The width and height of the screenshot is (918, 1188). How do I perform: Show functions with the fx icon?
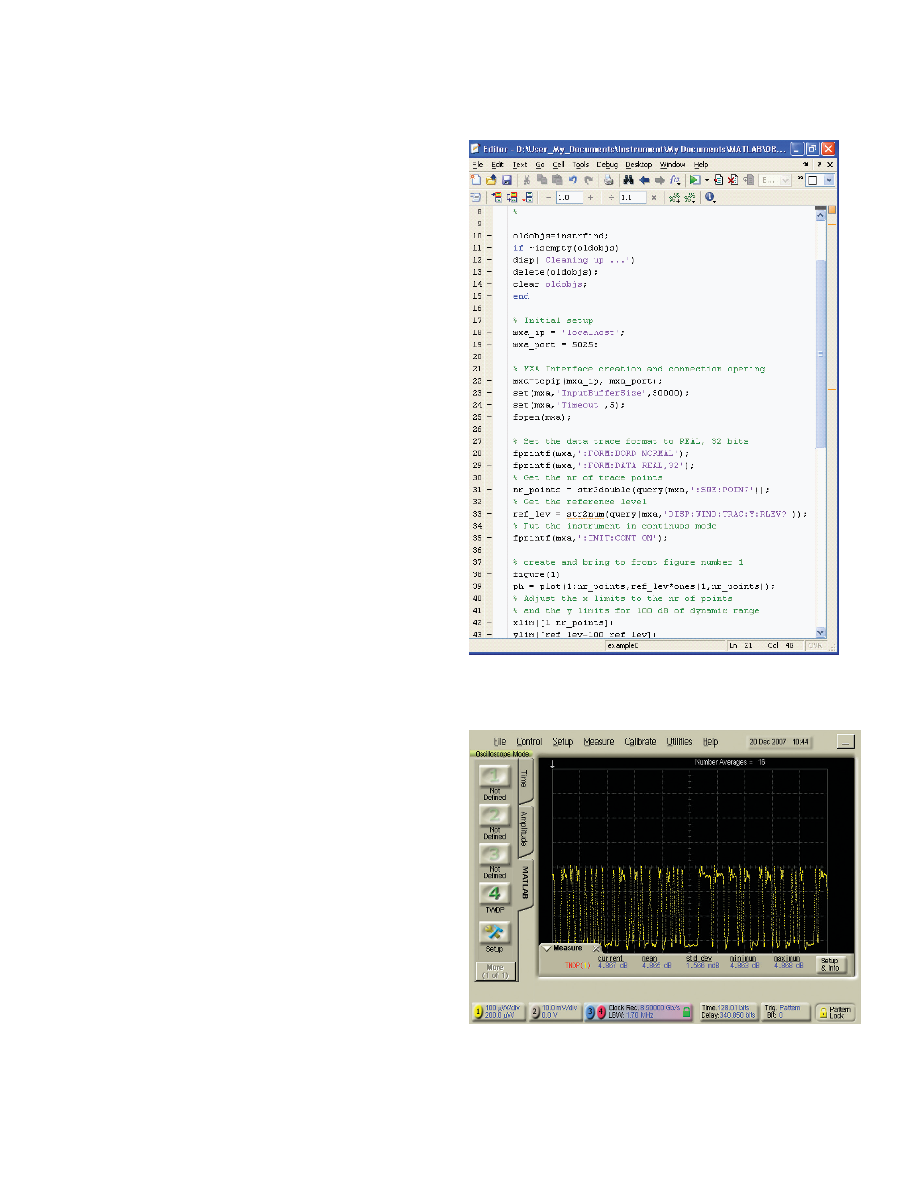click(x=675, y=180)
